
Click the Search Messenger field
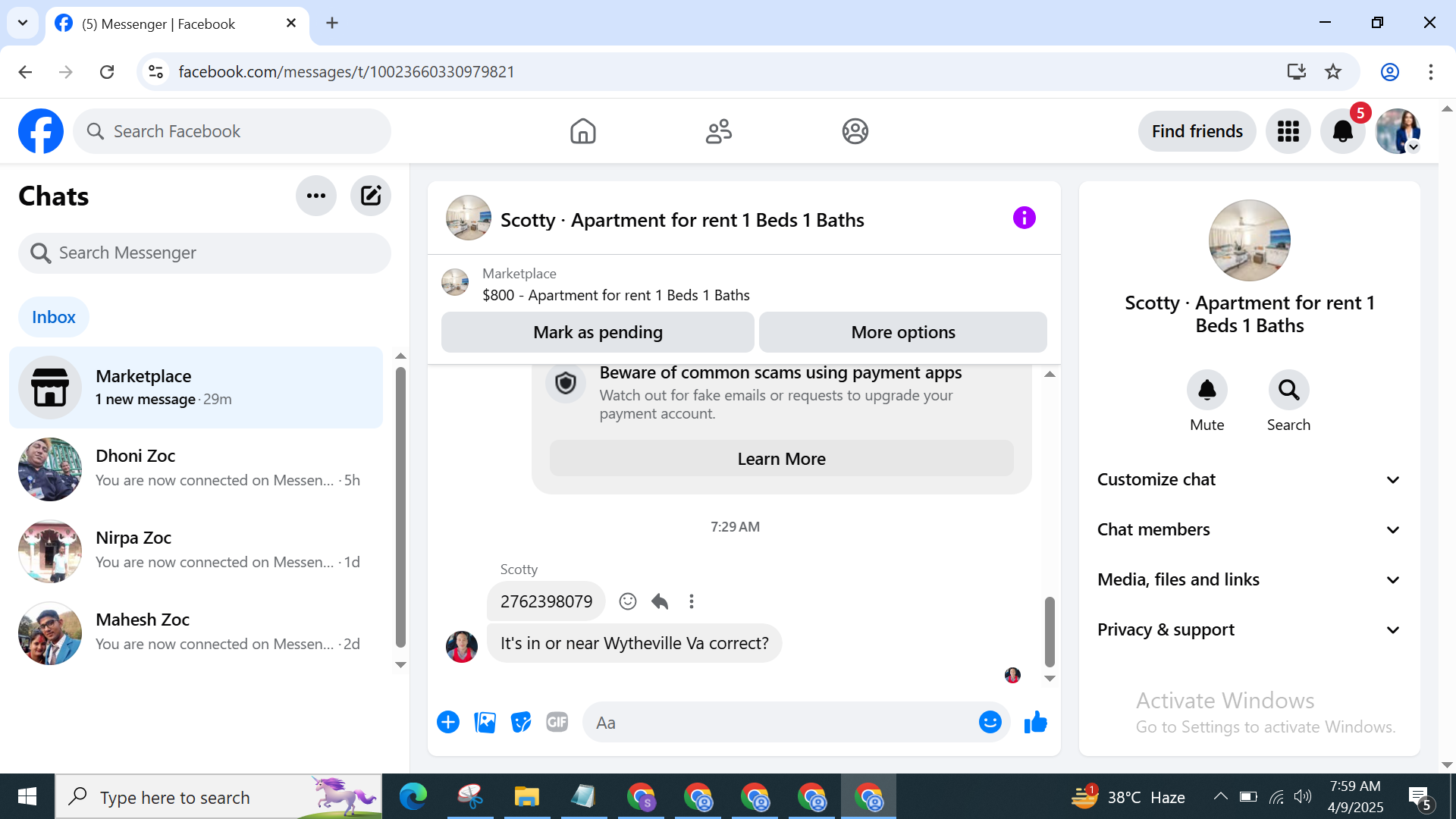[205, 253]
